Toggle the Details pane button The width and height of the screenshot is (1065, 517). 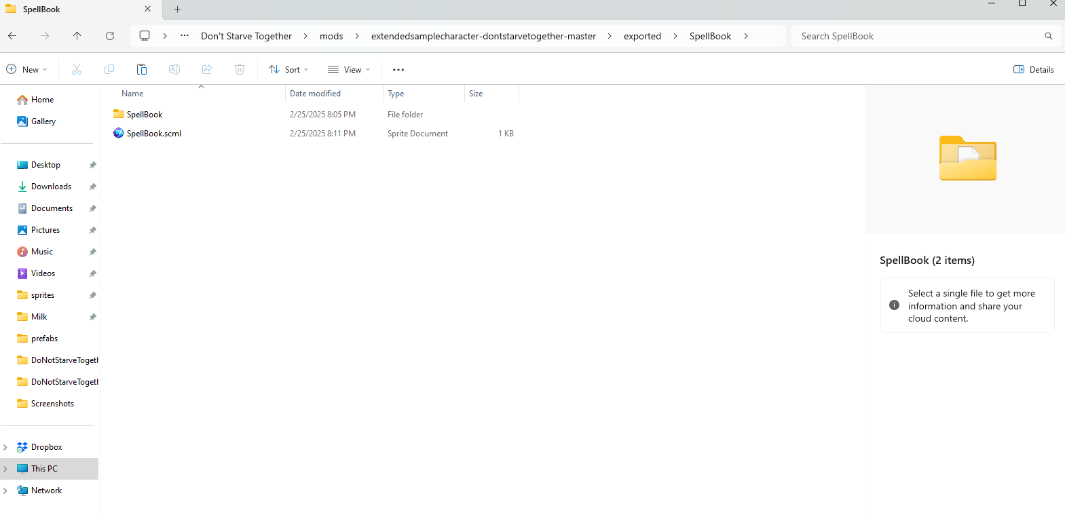click(x=1033, y=70)
